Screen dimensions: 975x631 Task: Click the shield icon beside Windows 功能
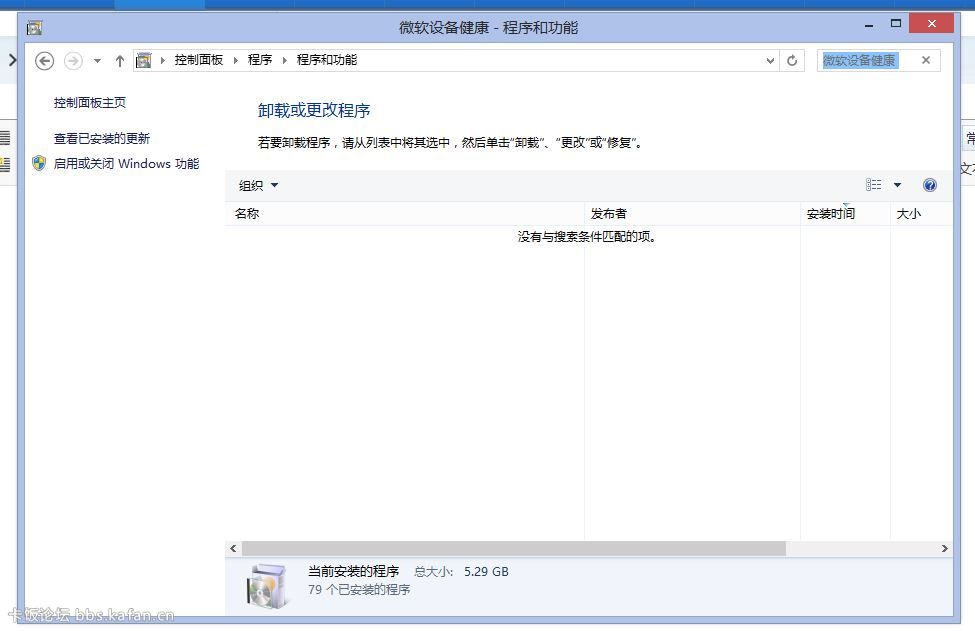click(39, 164)
